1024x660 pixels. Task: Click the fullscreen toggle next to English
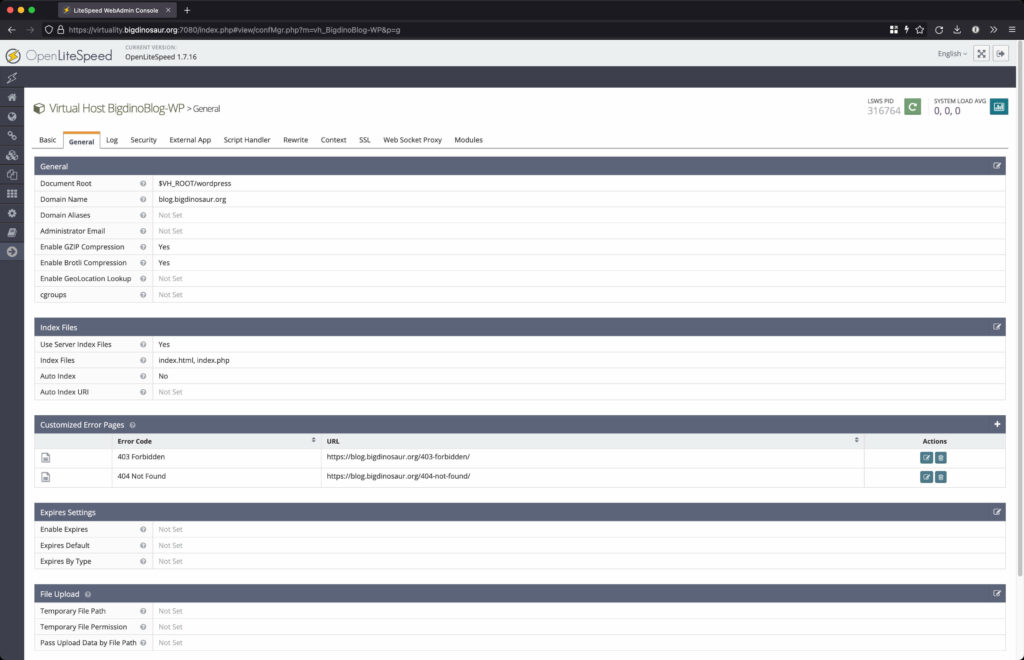click(x=981, y=53)
